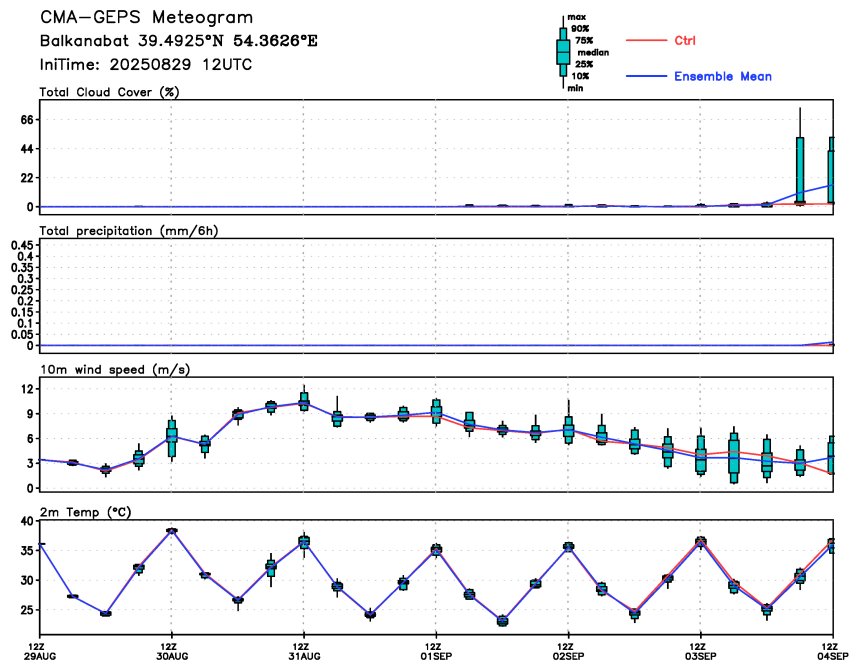The image size is (860, 672).
Task: Click the Total Cloud Cover (%) panel title
Action: tap(109, 92)
